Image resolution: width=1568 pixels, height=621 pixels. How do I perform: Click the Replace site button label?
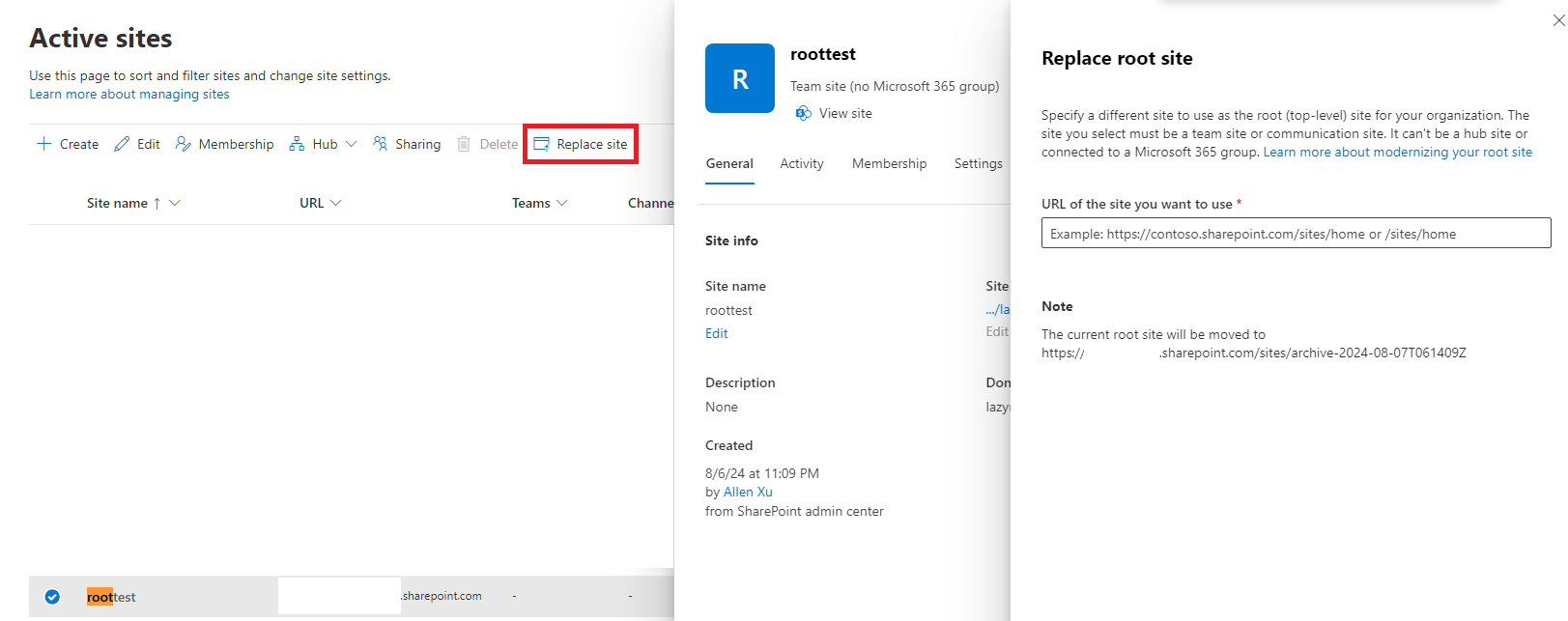592,144
